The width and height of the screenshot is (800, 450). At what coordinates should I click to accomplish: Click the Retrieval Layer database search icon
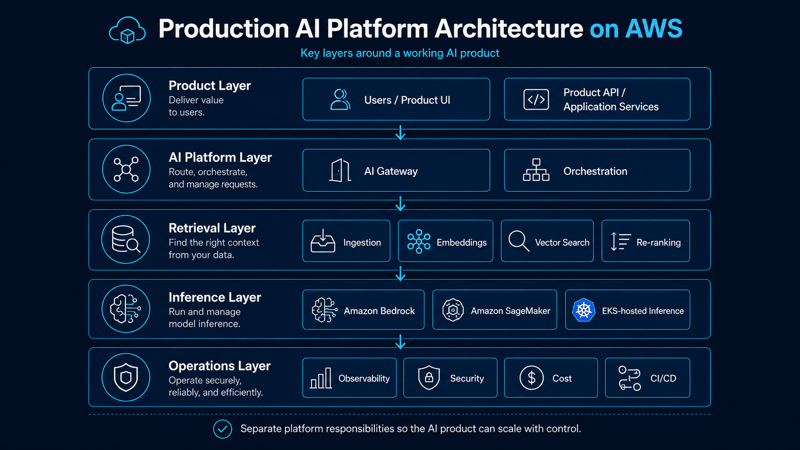pyautogui.click(x=126, y=239)
